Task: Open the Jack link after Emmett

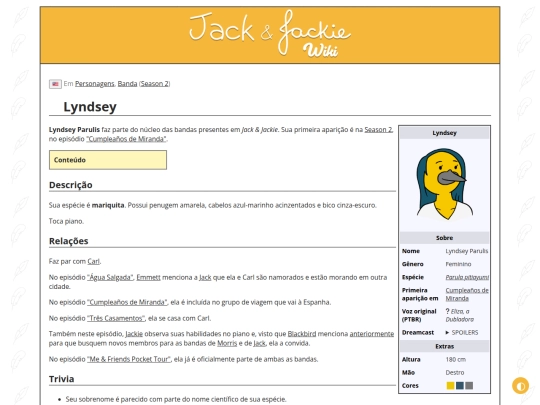Action: coord(205,277)
